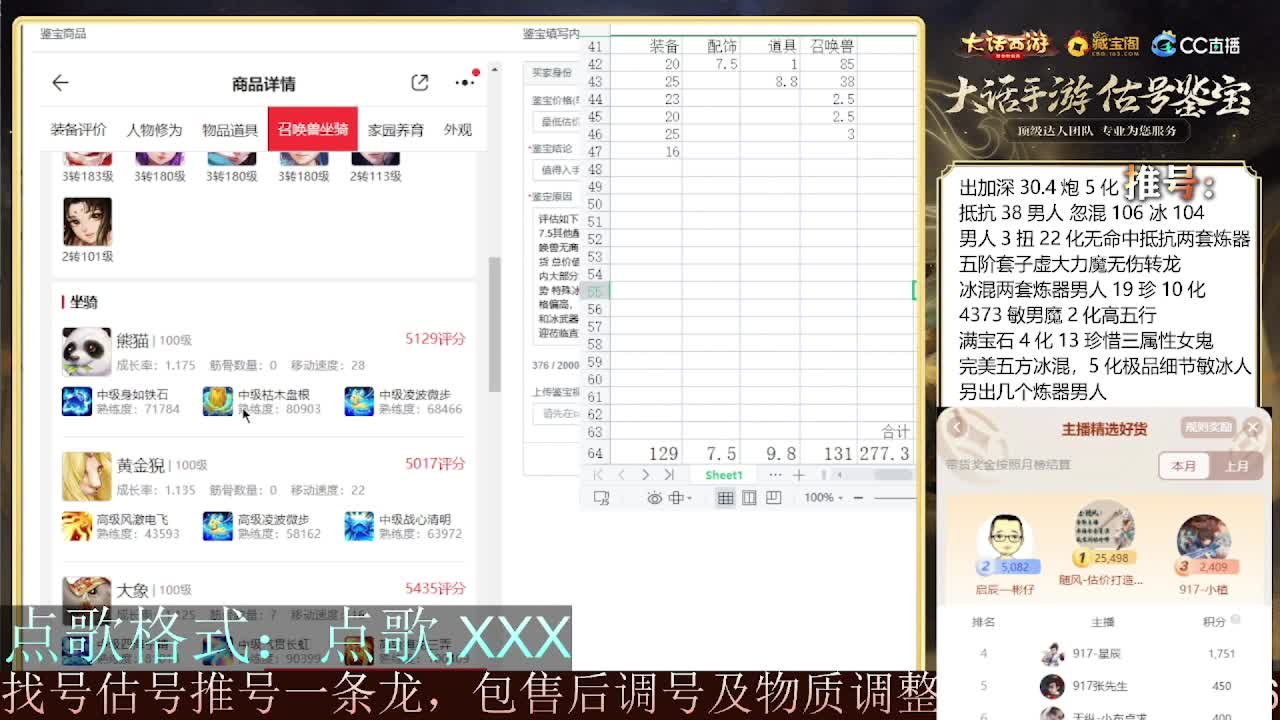The image size is (1280, 720).
Task: Go back using the 商品详情 arrow
Action: pyautogui.click(x=60, y=83)
